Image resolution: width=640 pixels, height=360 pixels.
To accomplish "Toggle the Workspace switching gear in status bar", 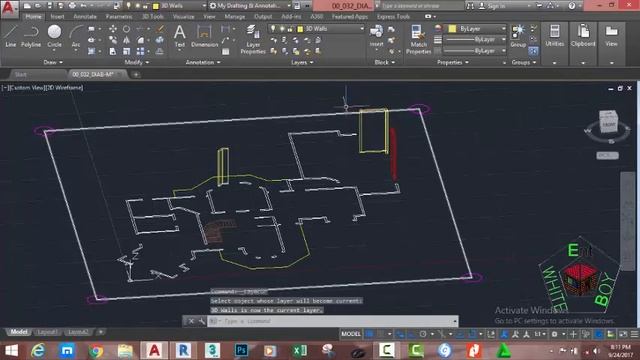I will 554,334.
